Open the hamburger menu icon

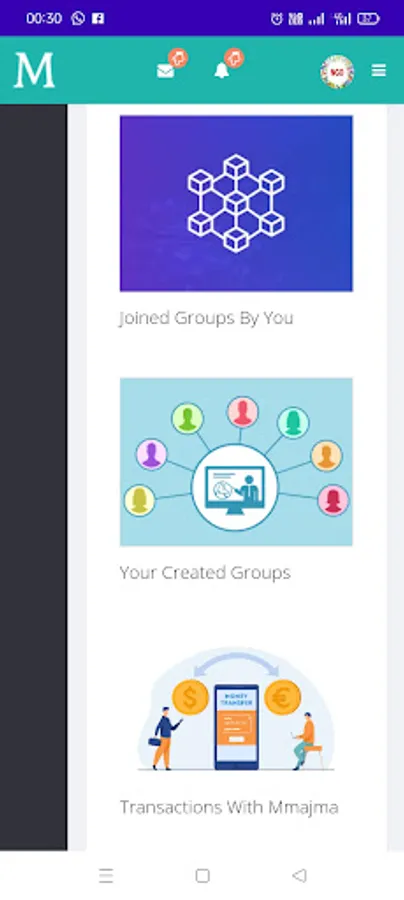[379, 70]
